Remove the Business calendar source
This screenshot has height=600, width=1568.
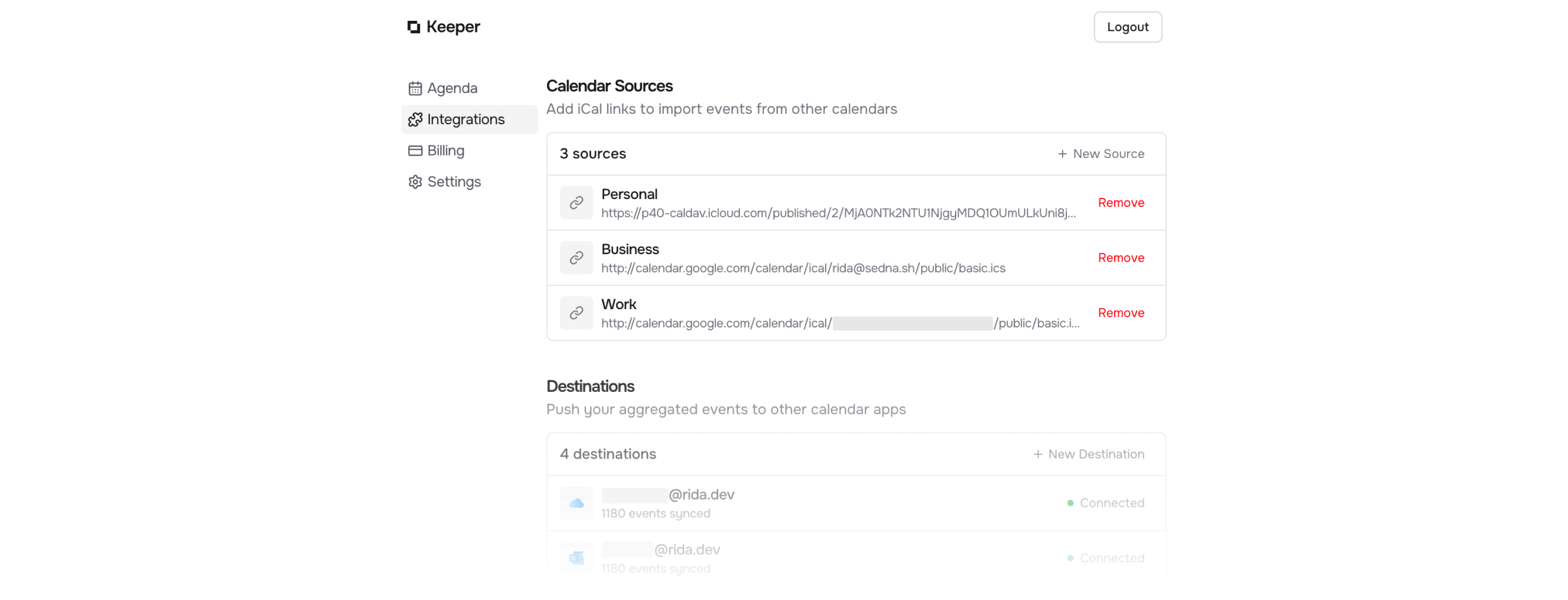1120,258
